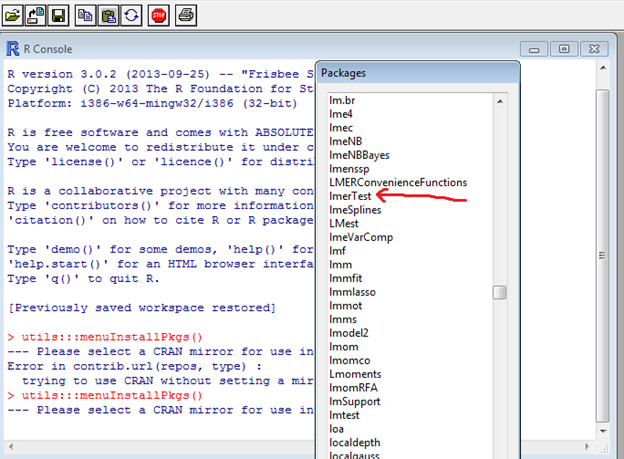Choose the lmSupport package entry

pyautogui.click(x=355, y=401)
